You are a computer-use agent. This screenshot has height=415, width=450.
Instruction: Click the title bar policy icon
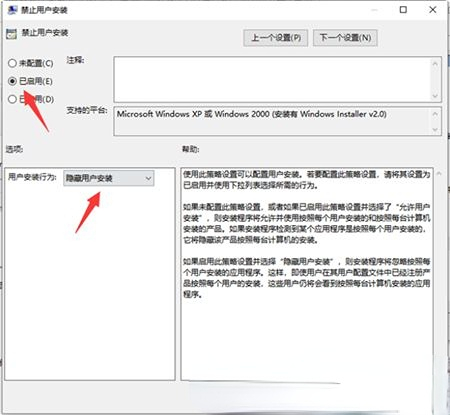(12, 10)
